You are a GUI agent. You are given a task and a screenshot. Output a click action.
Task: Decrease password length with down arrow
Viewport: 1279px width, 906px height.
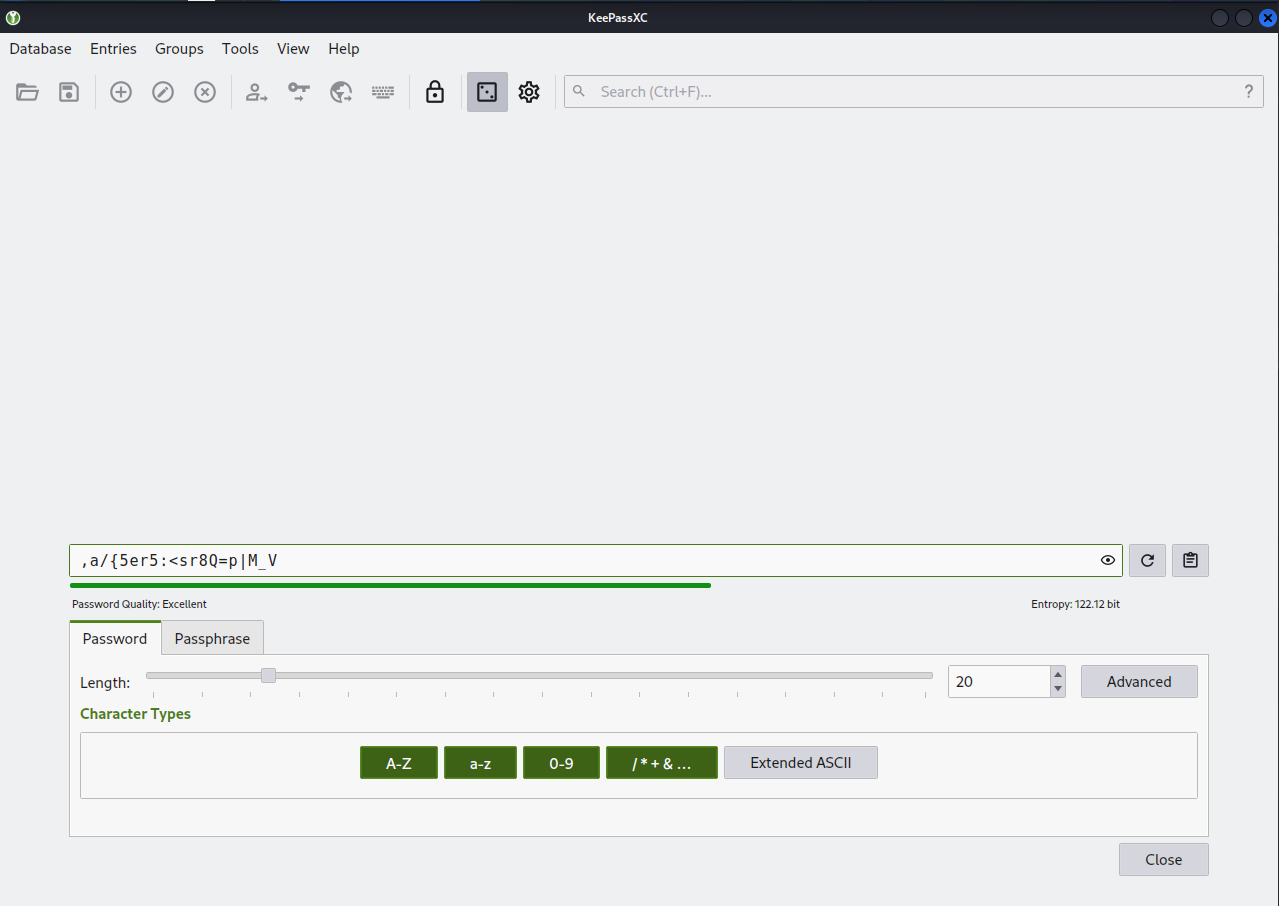[x=1058, y=689]
